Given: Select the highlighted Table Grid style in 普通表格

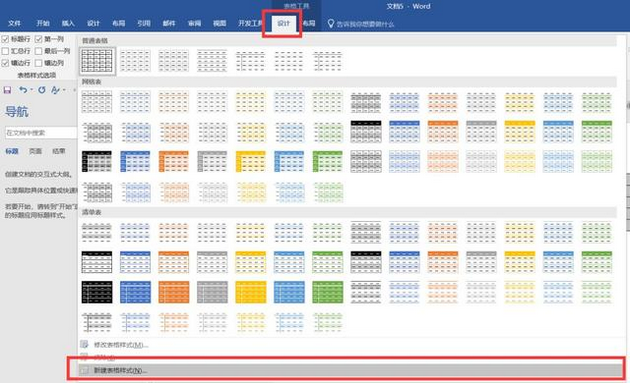Looking at the screenshot, I should [97, 61].
